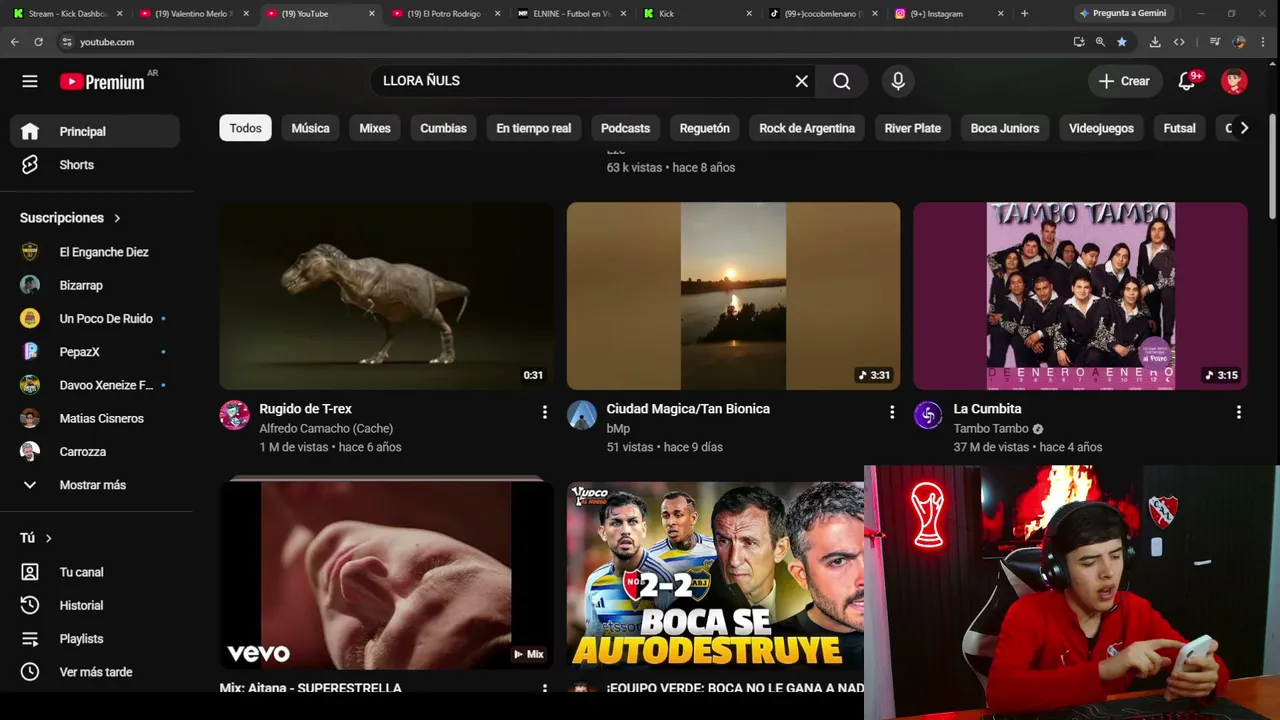Open the notifications bell
Image resolution: width=1280 pixels, height=720 pixels.
pos(1187,81)
